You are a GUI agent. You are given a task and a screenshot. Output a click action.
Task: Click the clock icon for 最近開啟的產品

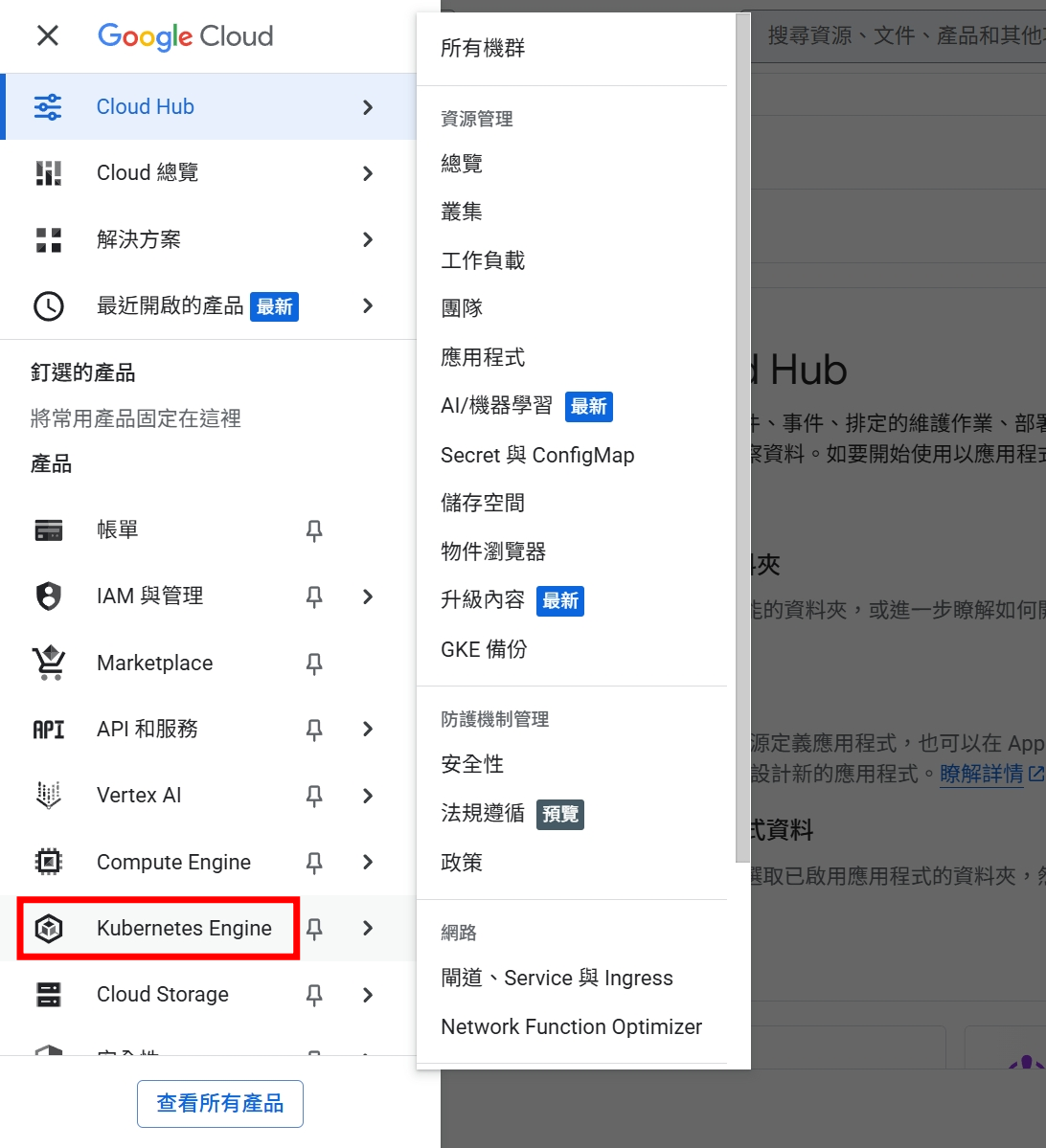(48, 306)
